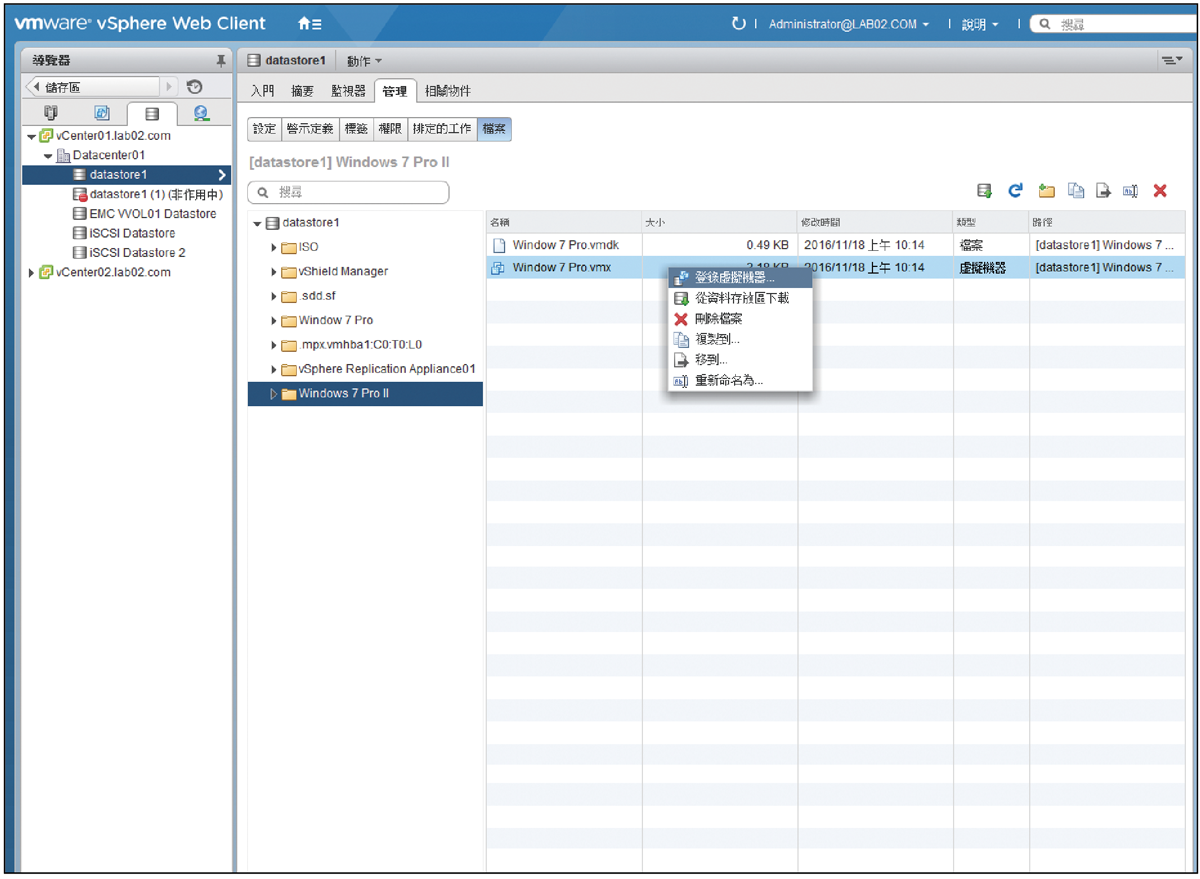Switch to Storage navigator tab

click(x=152, y=113)
